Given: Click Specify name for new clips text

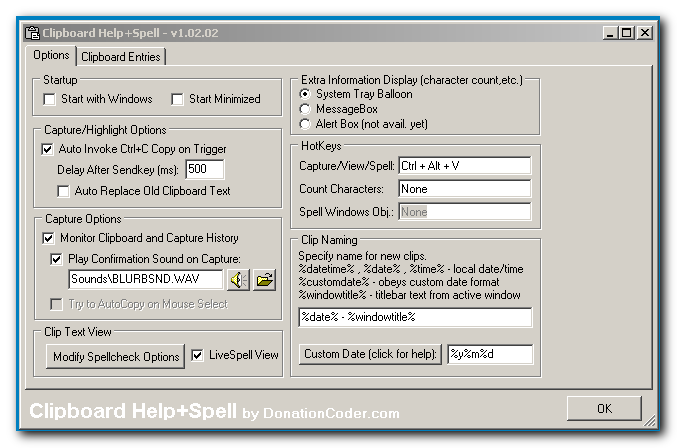Looking at the screenshot, I should [x=362, y=256].
